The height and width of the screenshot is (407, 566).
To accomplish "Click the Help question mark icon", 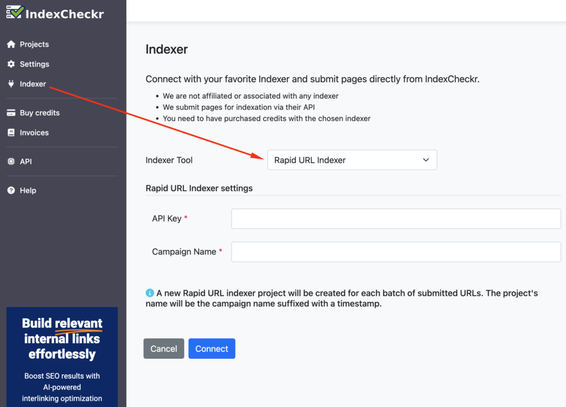I will (11, 190).
